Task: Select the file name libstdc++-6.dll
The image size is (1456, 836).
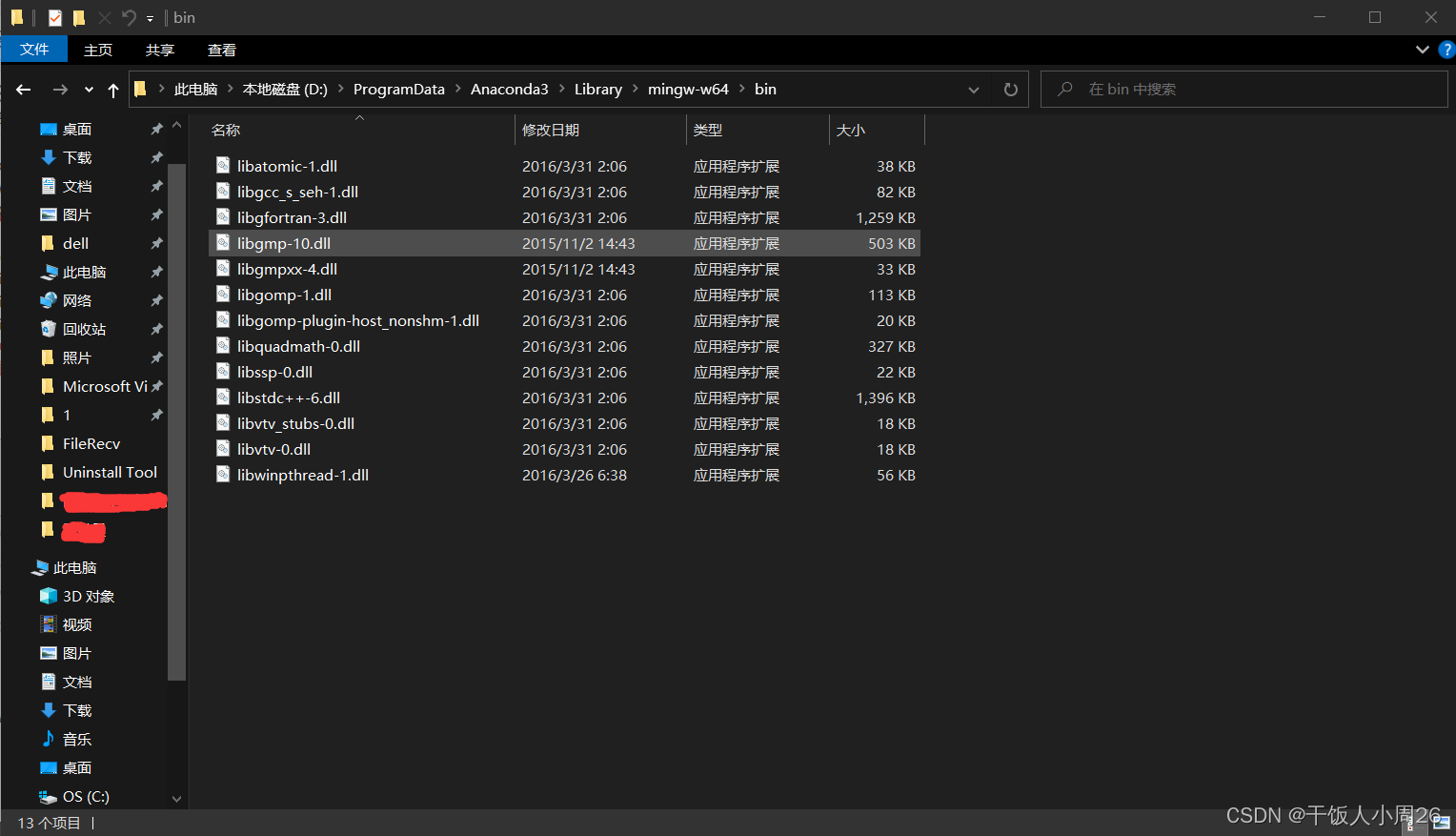Action: pos(289,398)
